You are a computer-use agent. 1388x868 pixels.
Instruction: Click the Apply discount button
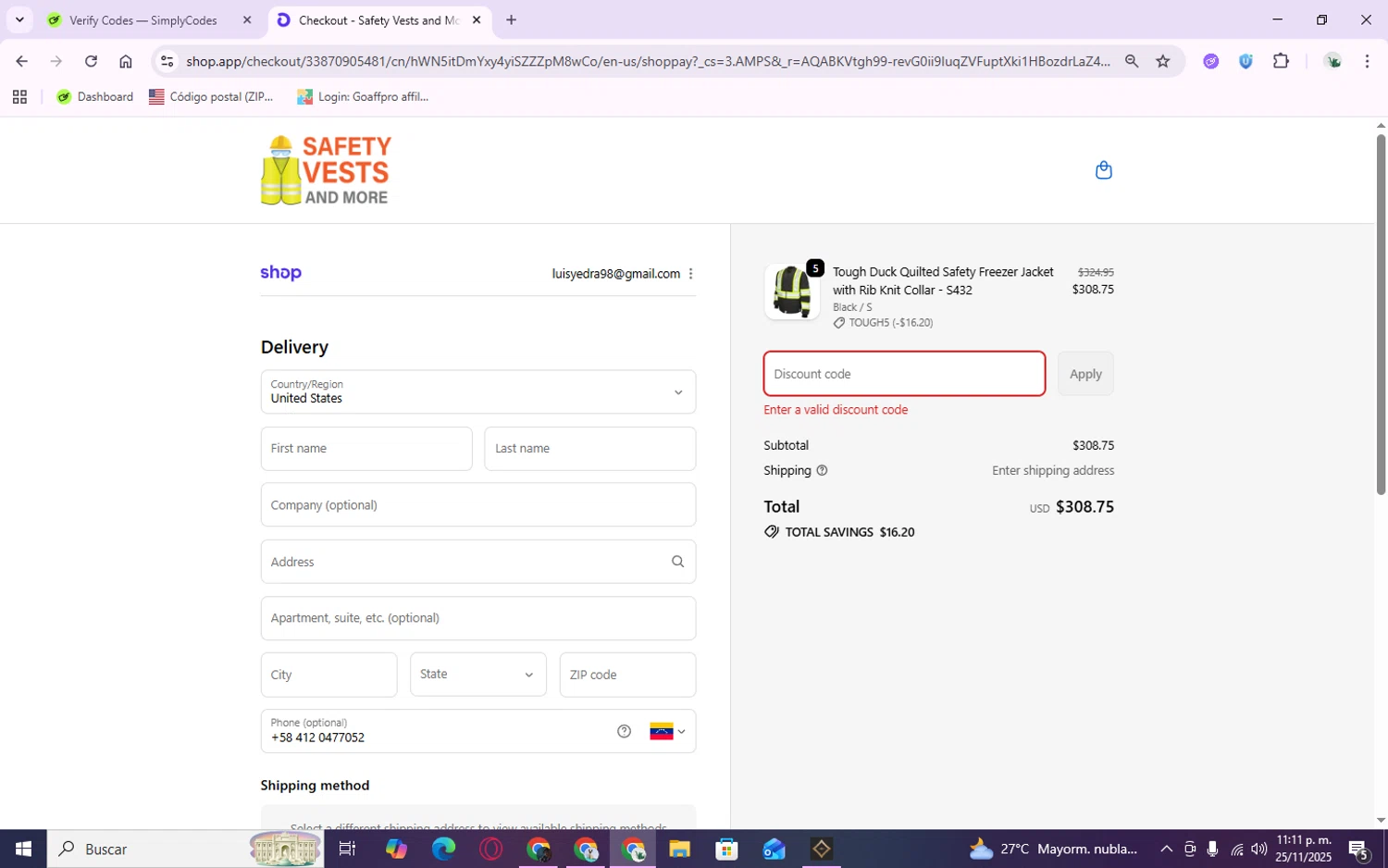(x=1085, y=374)
